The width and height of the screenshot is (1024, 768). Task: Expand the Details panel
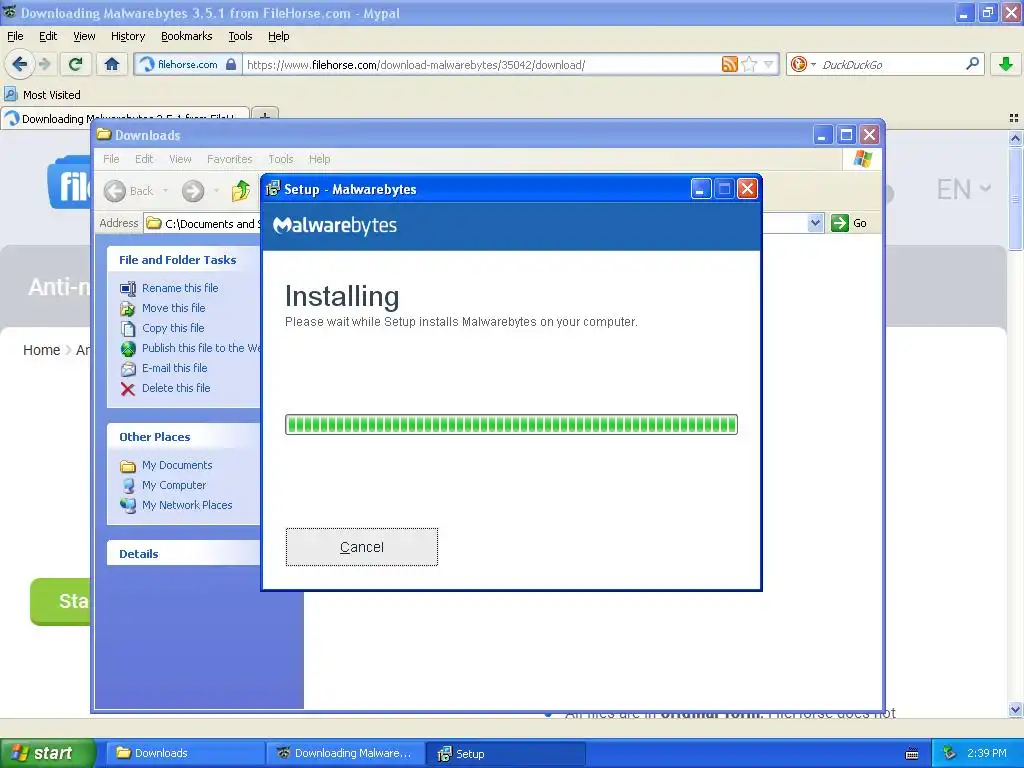pos(184,554)
